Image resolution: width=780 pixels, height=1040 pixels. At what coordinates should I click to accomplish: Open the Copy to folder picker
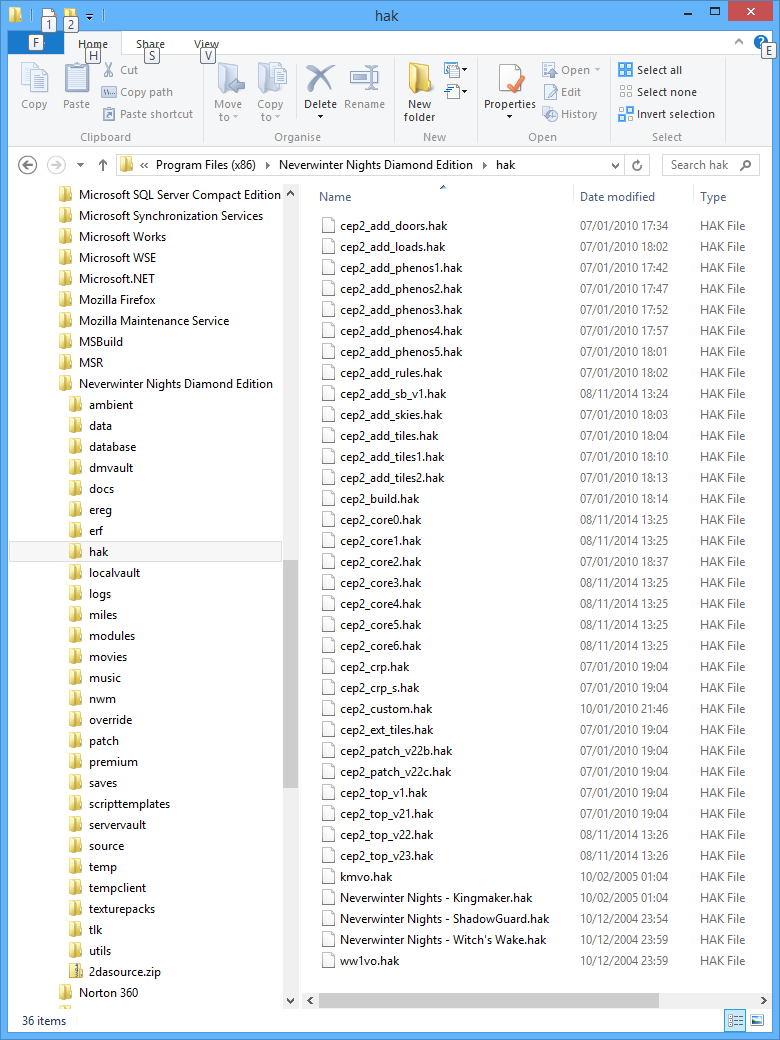270,92
